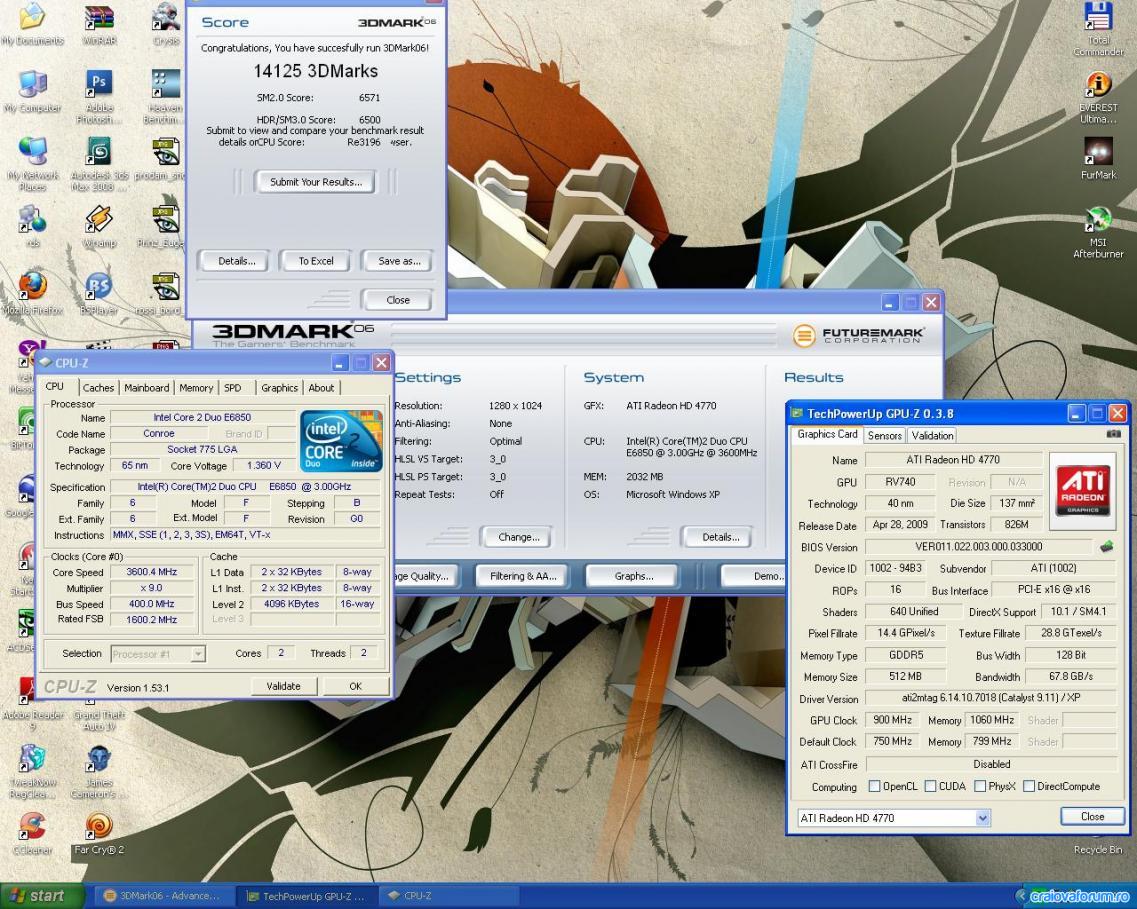Launch the MSI Afterburner desktop shortcut
The width and height of the screenshot is (1137, 909).
(1098, 233)
